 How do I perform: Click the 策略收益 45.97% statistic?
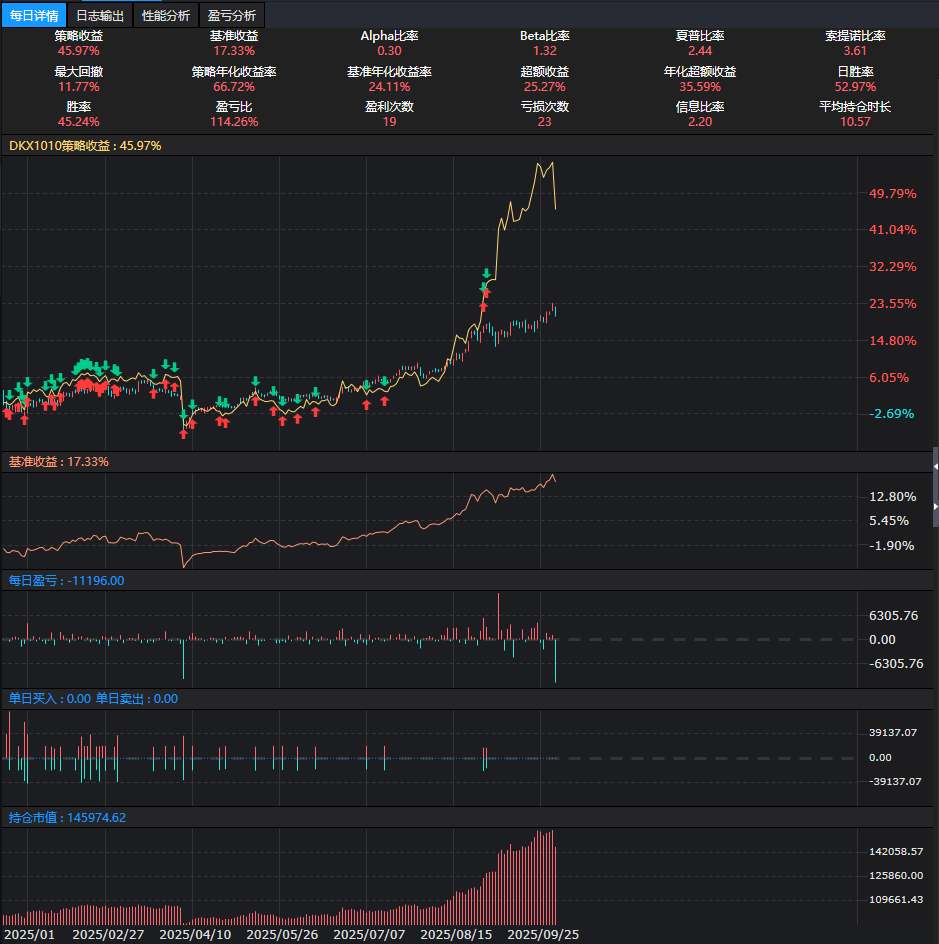pyautogui.click(x=78, y=50)
